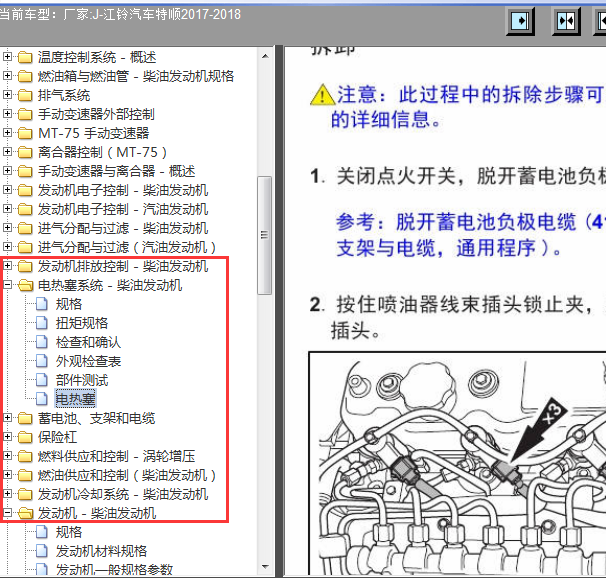Click folder icon of 蓄电池、支架和电缆
The height and width of the screenshot is (578, 606).
[x=25, y=418]
